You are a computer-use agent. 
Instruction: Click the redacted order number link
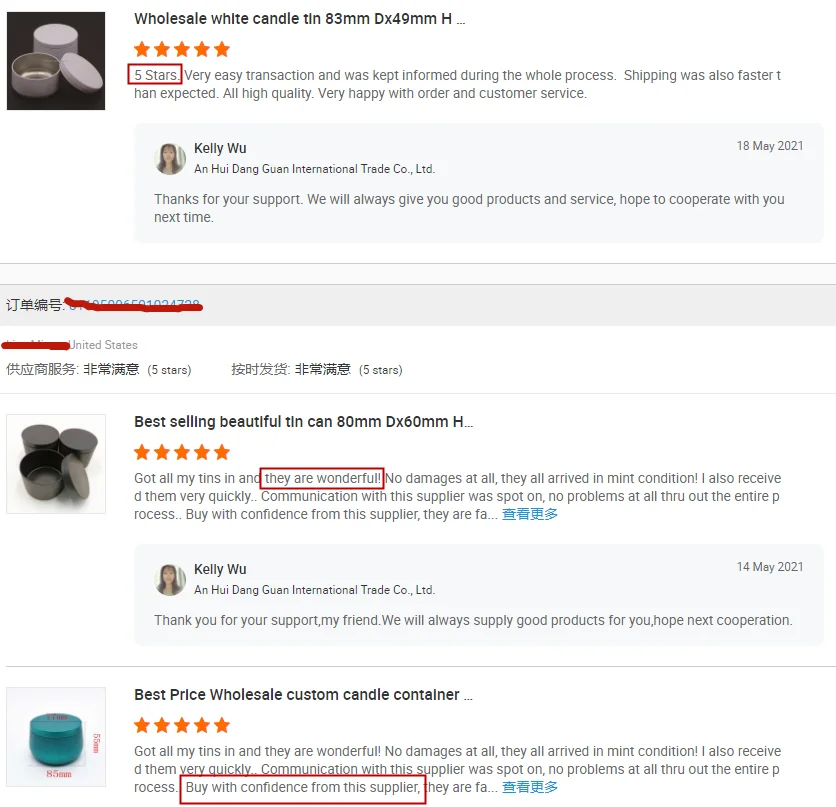pyautogui.click(x=134, y=305)
